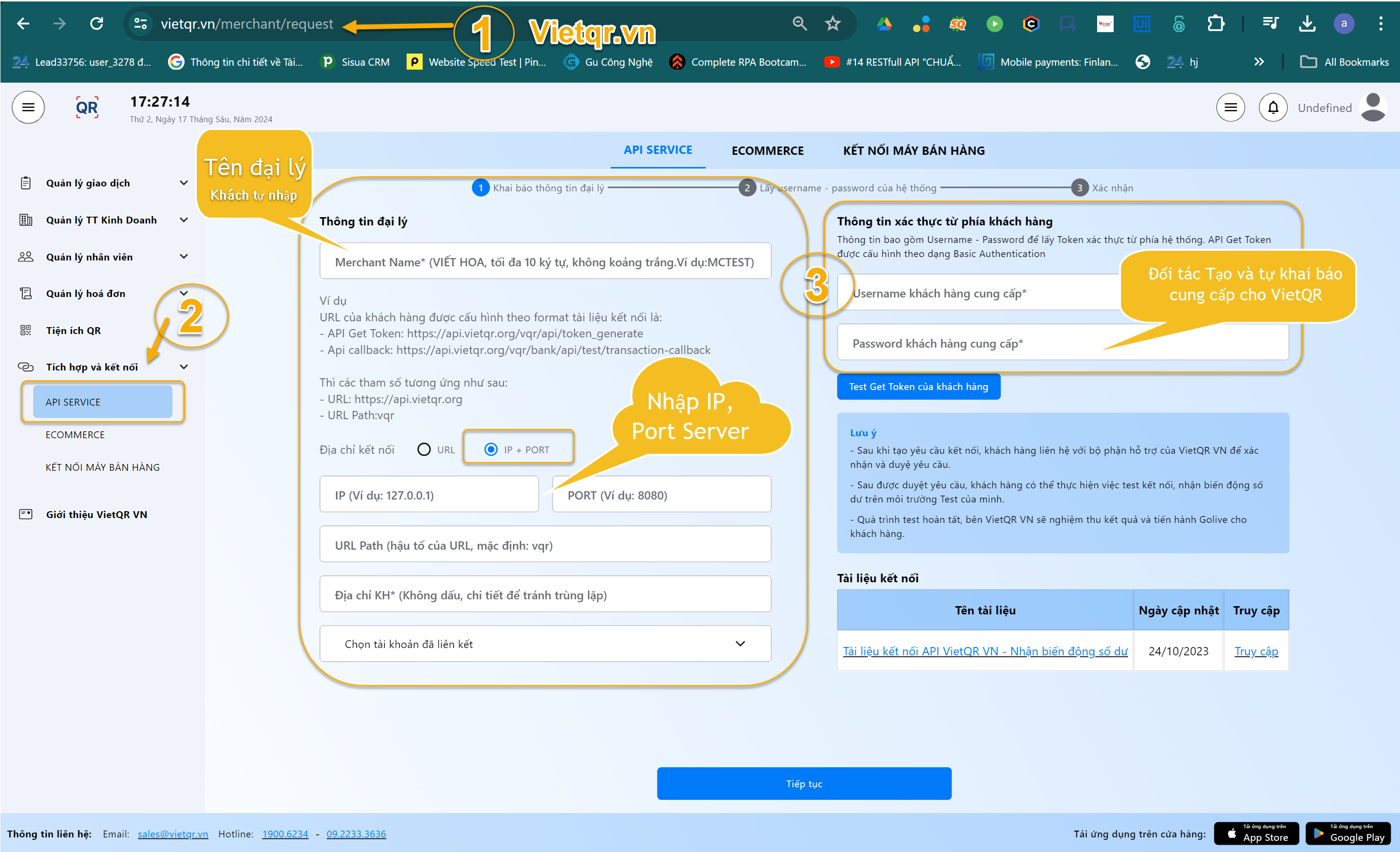Click the user profile avatar
1400x852 pixels.
(1373, 107)
